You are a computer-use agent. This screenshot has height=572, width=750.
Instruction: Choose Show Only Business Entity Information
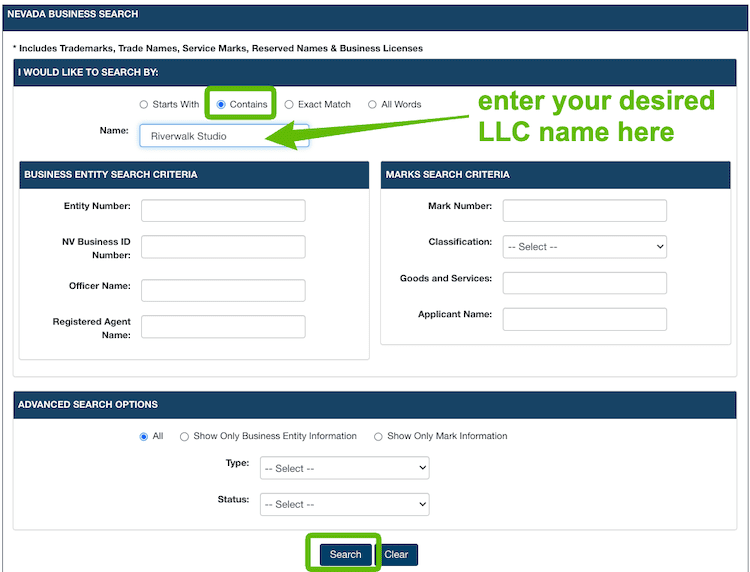click(184, 436)
